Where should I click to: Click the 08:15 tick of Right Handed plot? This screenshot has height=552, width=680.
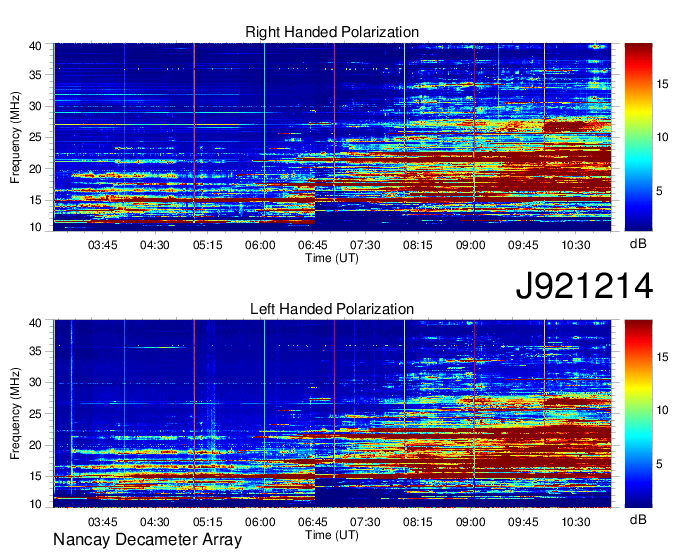click(418, 245)
